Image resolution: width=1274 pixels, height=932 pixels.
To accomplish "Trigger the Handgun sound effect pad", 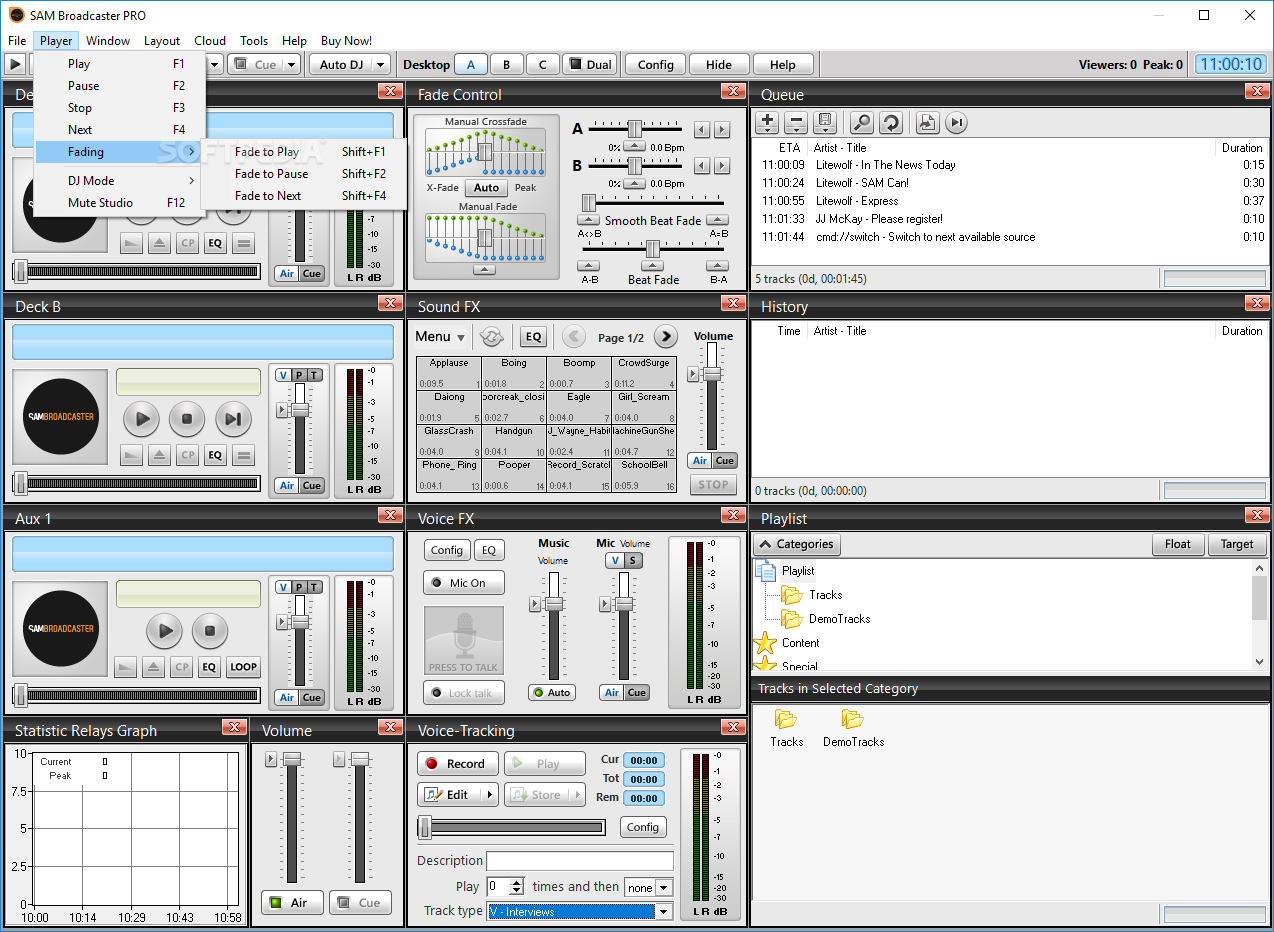I will point(514,441).
